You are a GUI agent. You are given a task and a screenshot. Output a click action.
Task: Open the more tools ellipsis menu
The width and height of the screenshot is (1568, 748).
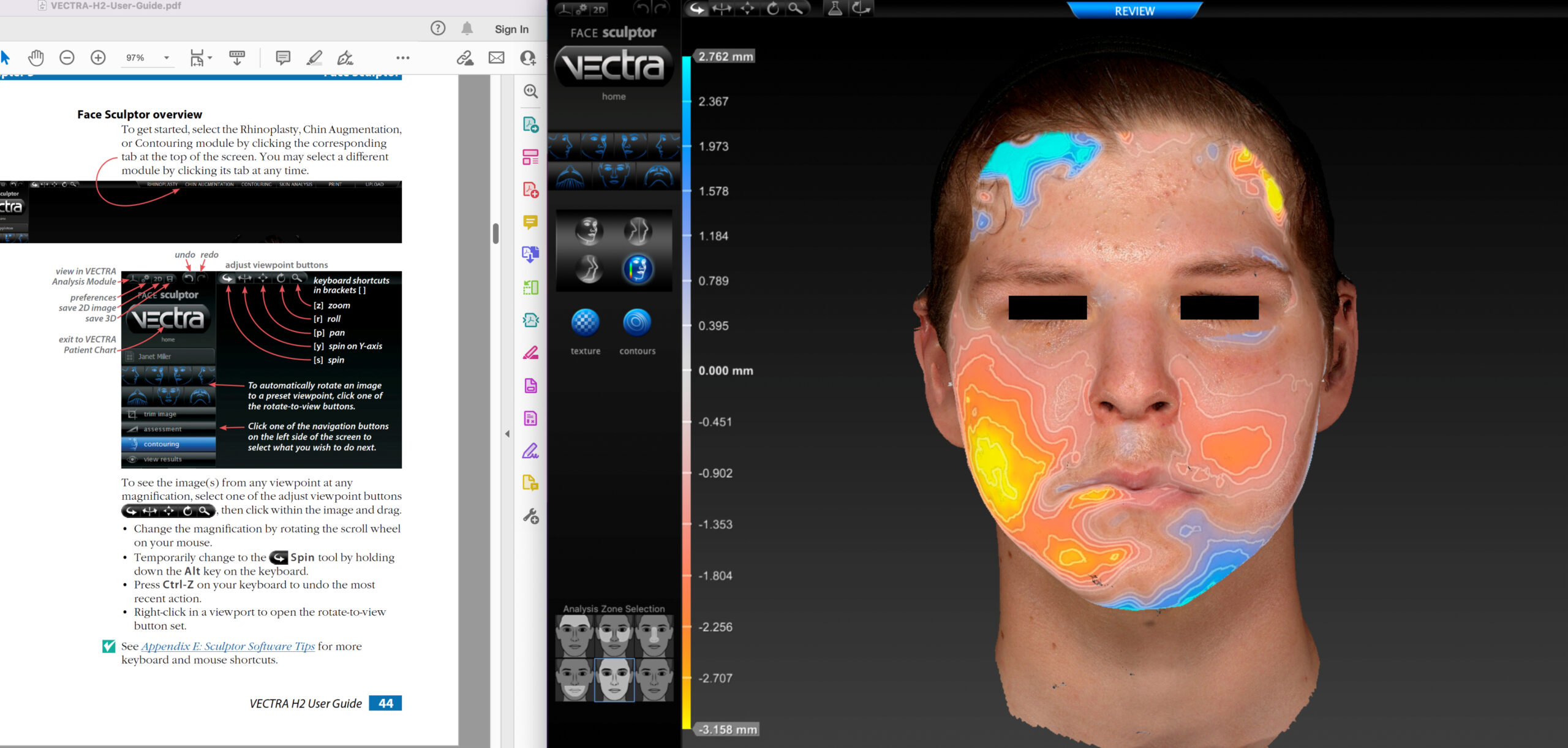[x=402, y=58]
